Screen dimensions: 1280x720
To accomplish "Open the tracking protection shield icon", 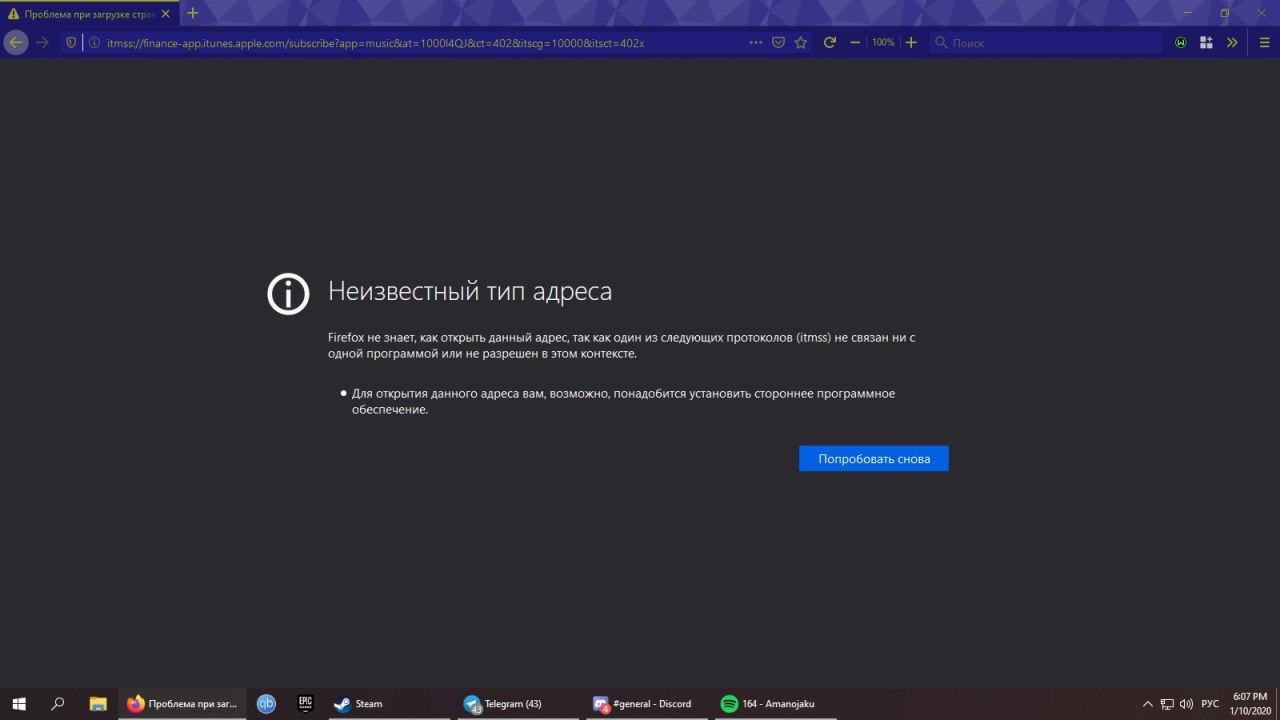I will (72, 42).
